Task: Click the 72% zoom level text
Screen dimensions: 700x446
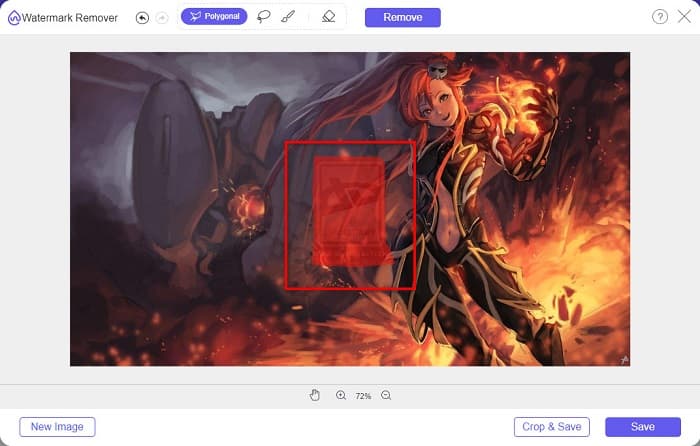Action: point(363,396)
